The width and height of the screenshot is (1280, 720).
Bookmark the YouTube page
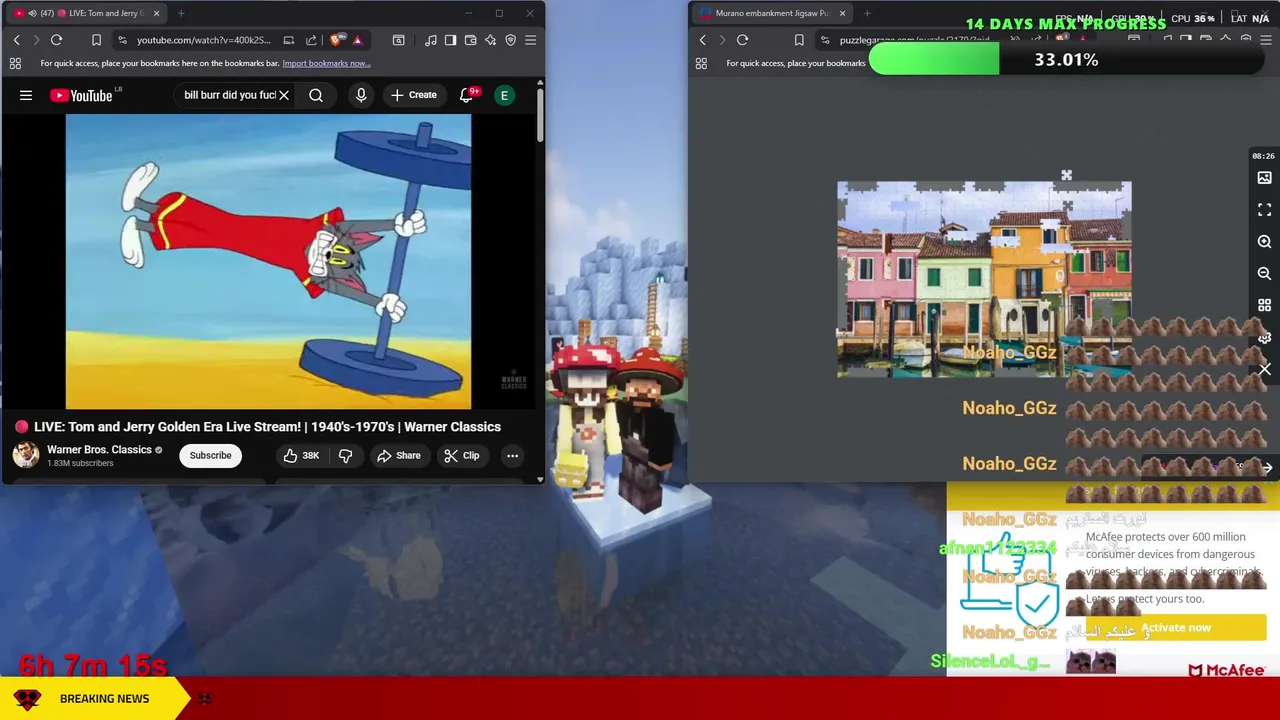click(96, 40)
